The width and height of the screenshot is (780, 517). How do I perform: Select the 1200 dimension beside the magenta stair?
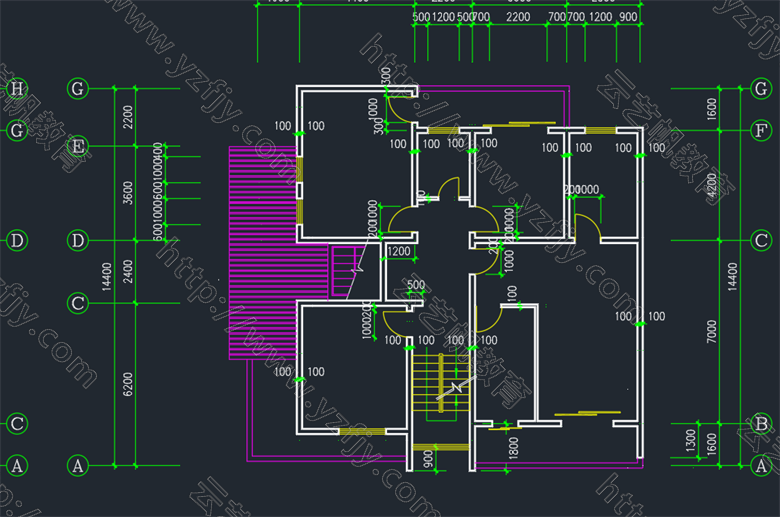click(x=399, y=251)
